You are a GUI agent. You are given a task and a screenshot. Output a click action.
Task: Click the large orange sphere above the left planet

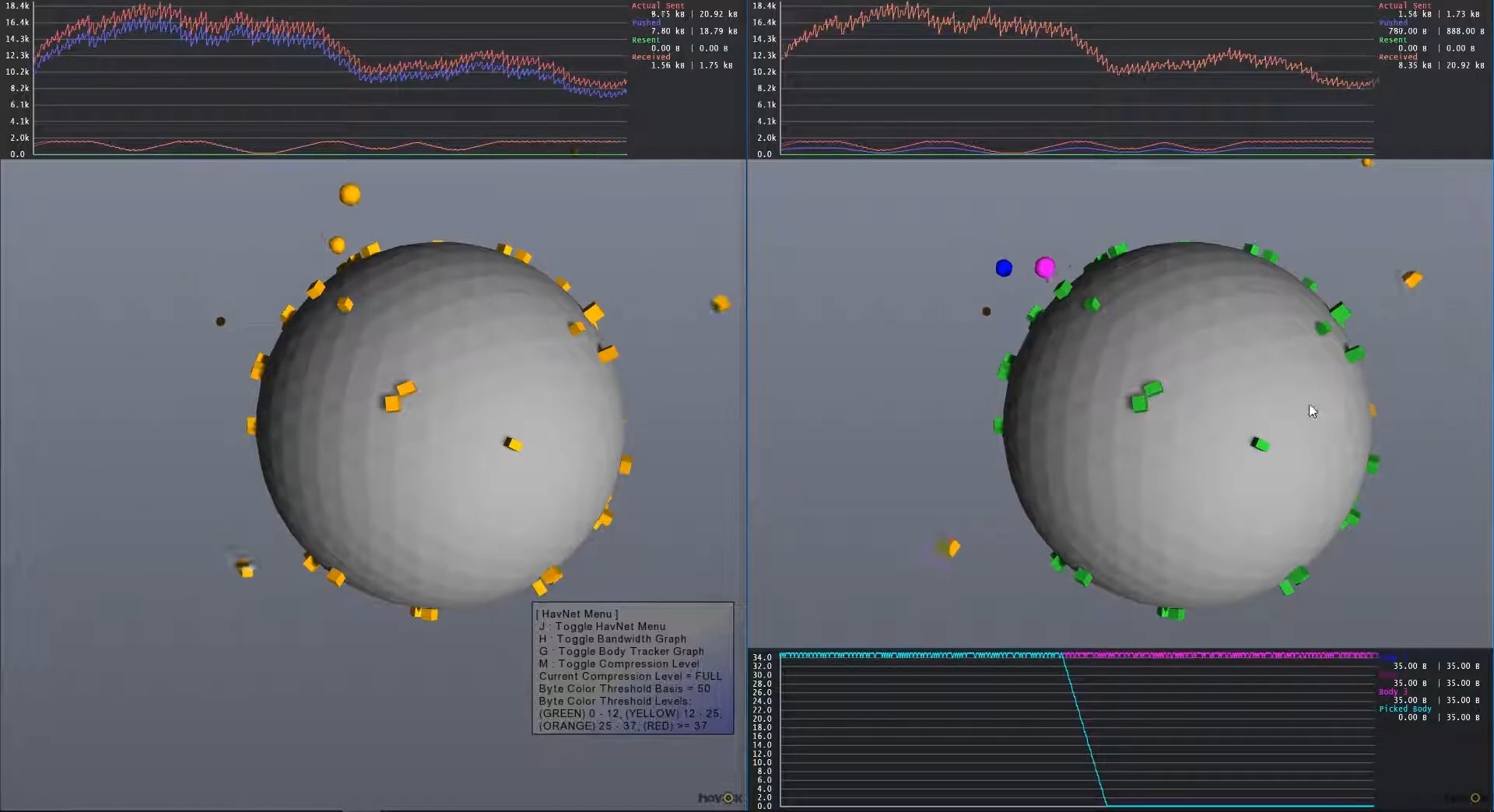pos(350,194)
